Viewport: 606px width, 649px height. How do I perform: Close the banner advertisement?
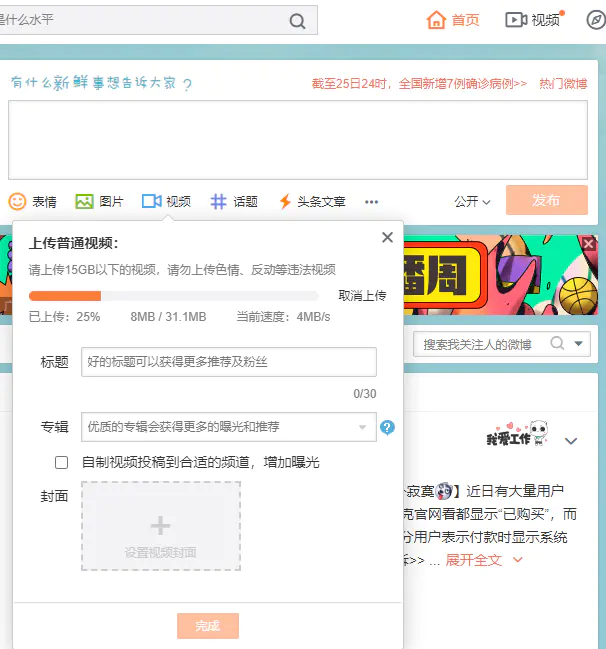(x=589, y=244)
